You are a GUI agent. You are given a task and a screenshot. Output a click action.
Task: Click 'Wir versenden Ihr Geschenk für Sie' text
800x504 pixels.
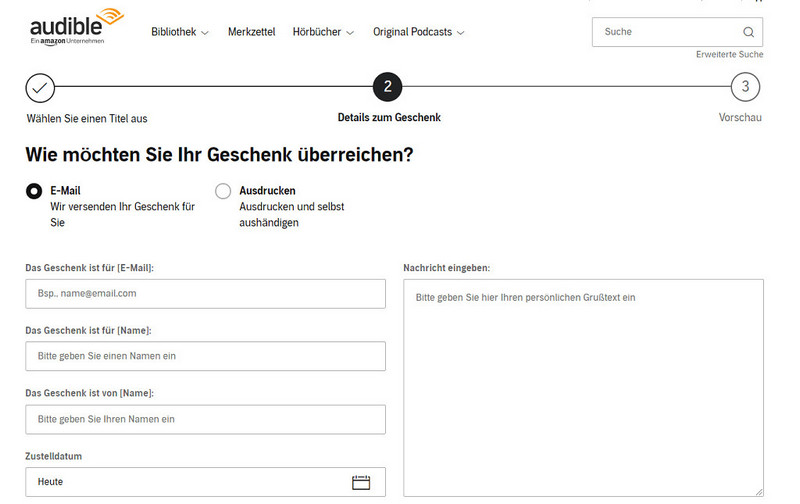coord(122,215)
